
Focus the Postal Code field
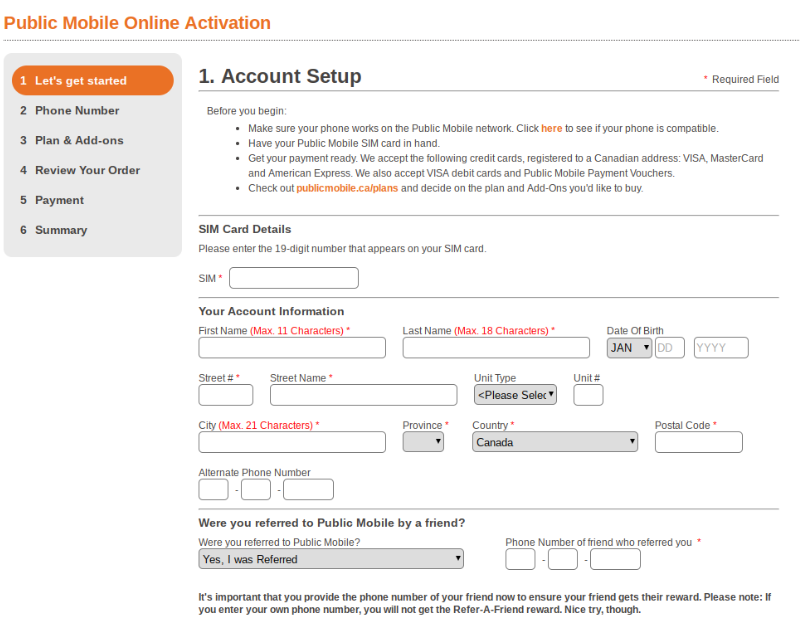coord(699,442)
